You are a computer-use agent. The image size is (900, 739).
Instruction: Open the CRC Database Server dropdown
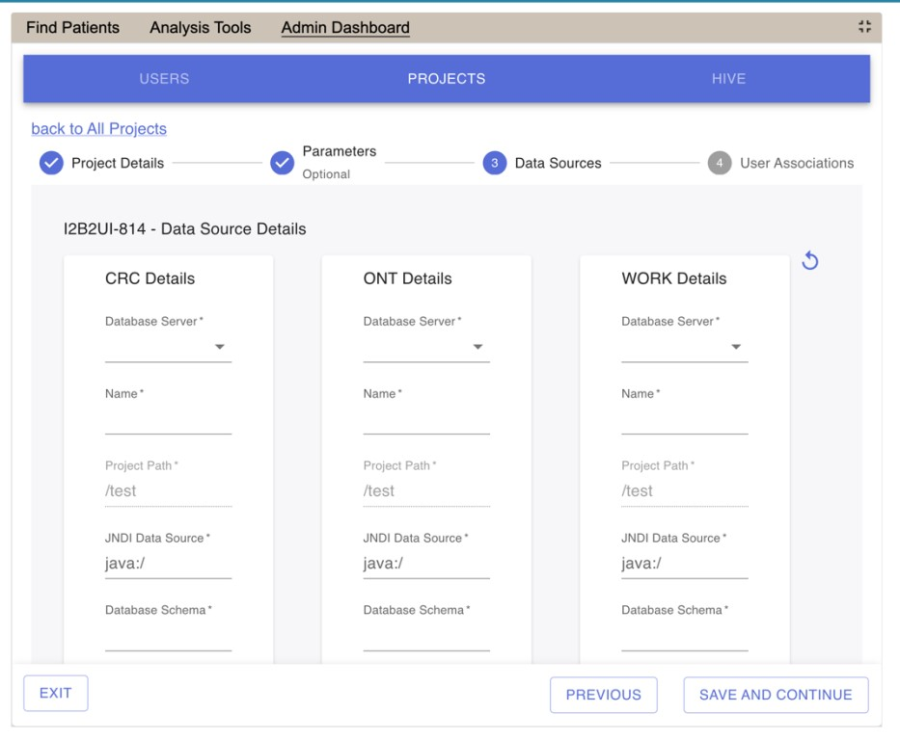tap(168, 347)
